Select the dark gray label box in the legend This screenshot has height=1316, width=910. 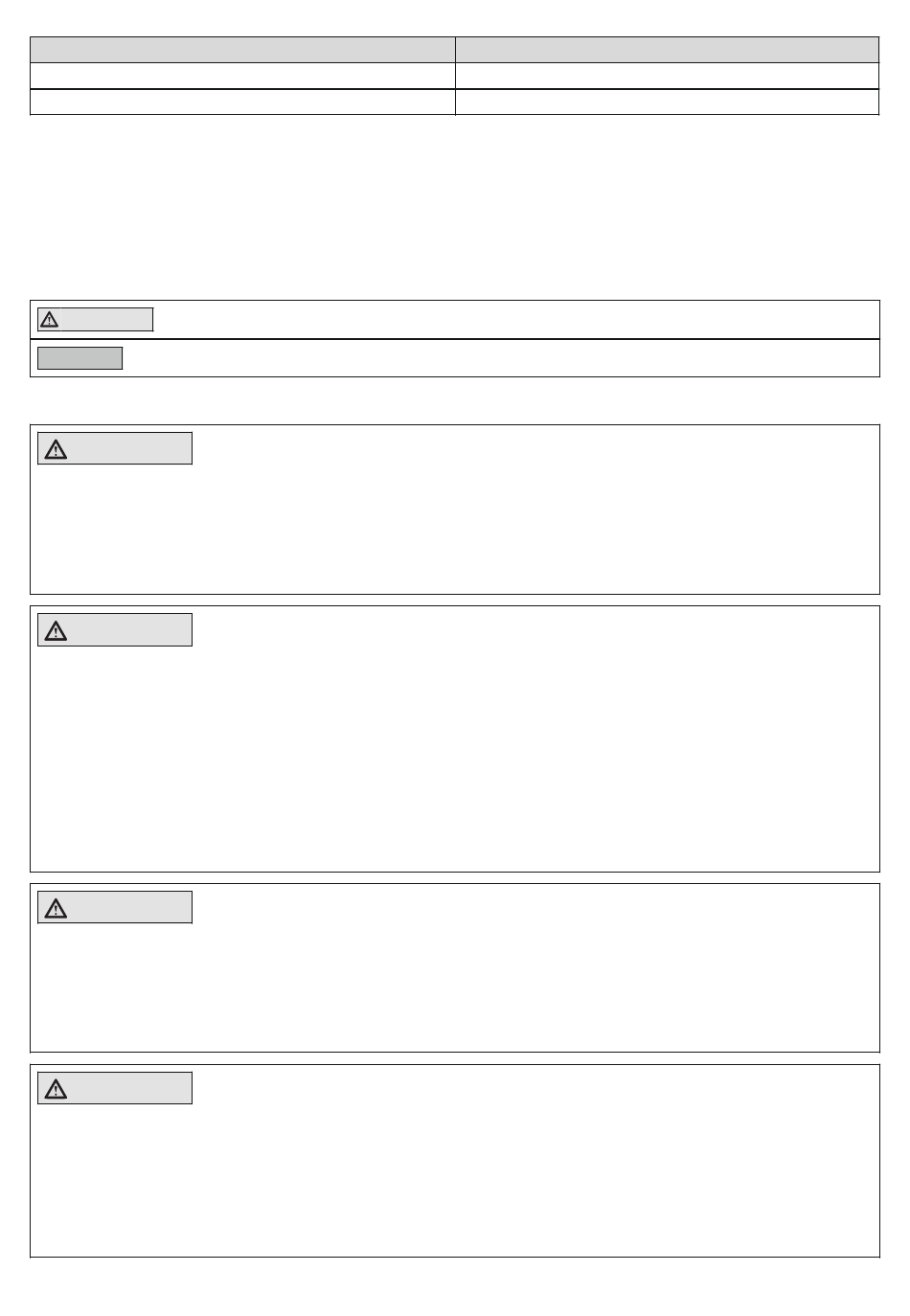coord(80,358)
